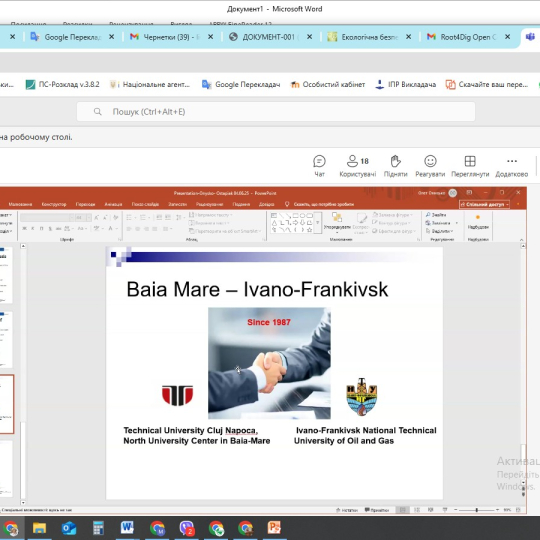Toggle text shadow in PowerPoint Font group

tap(50, 229)
